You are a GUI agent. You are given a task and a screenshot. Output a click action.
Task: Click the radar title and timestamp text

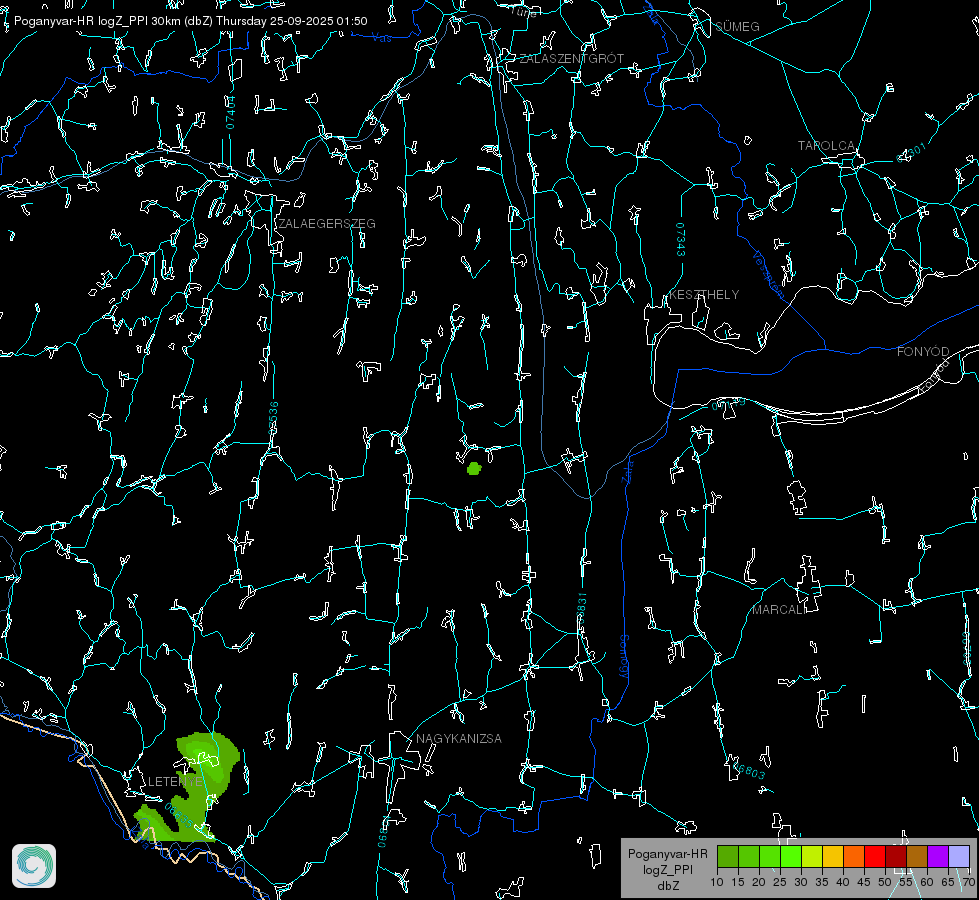[x=190, y=21]
